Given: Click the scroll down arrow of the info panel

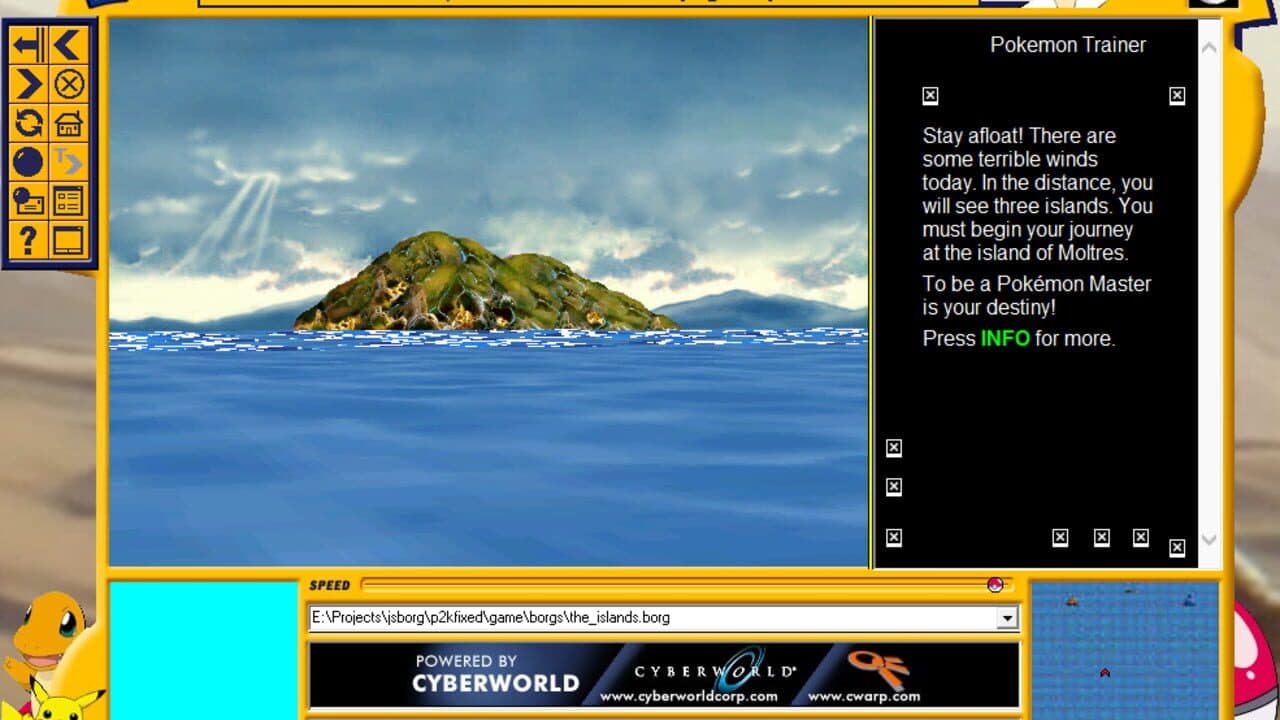Looking at the screenshot, I should (x=1209, y=539).
